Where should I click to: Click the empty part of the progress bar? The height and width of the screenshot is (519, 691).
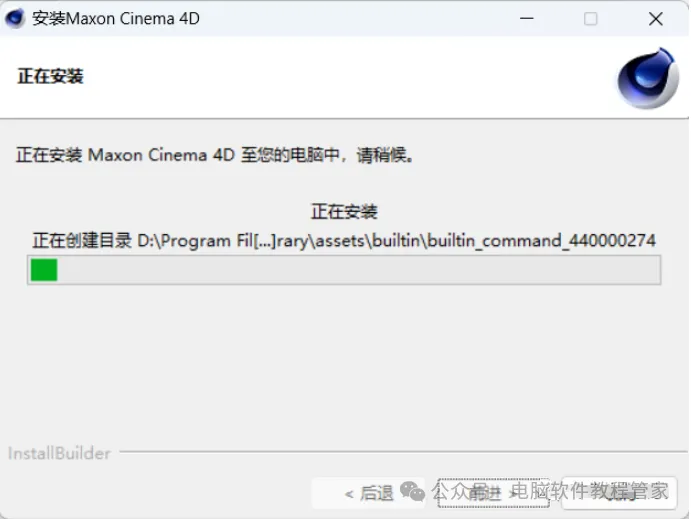pos(359,270)
